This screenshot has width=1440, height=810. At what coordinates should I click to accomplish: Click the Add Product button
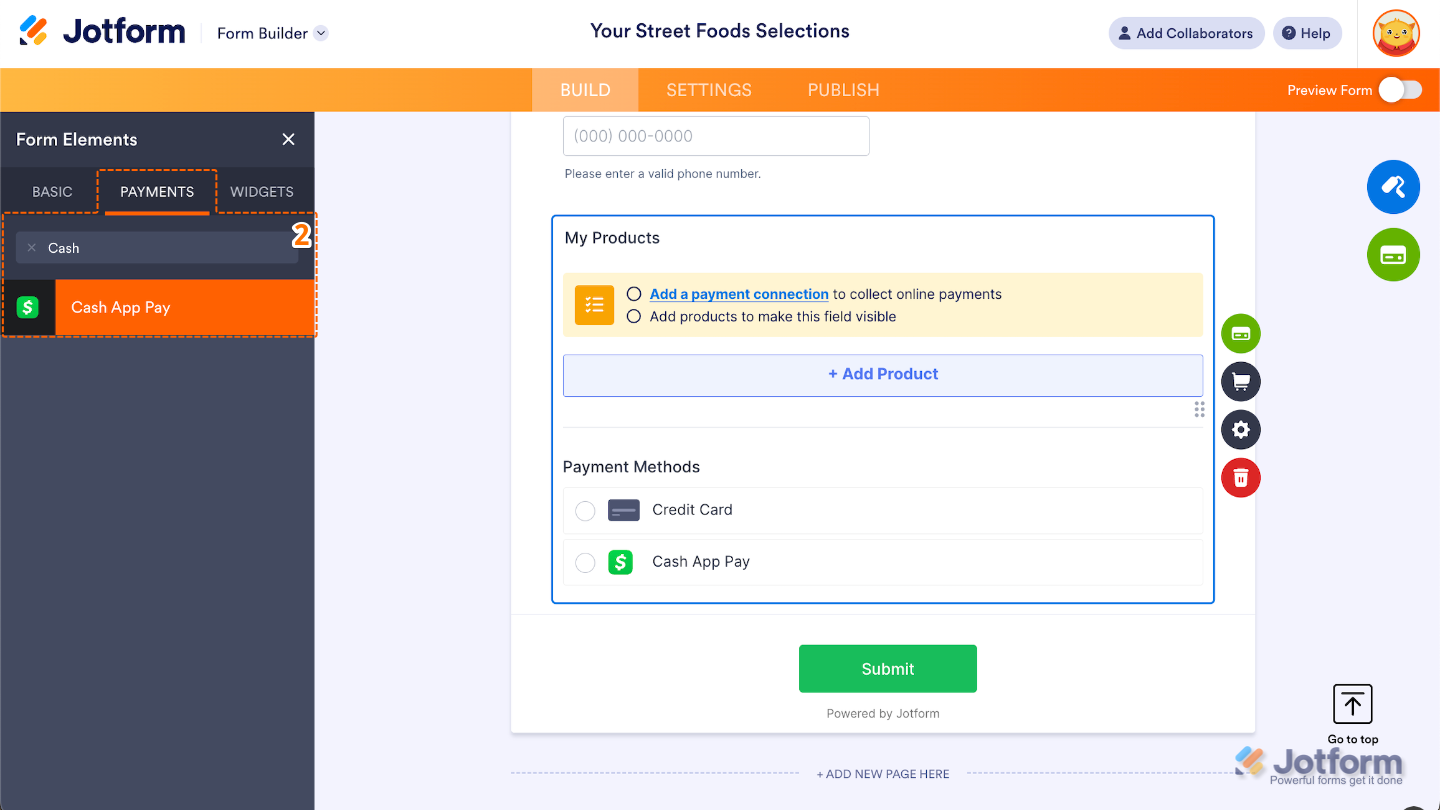(883, 374)
